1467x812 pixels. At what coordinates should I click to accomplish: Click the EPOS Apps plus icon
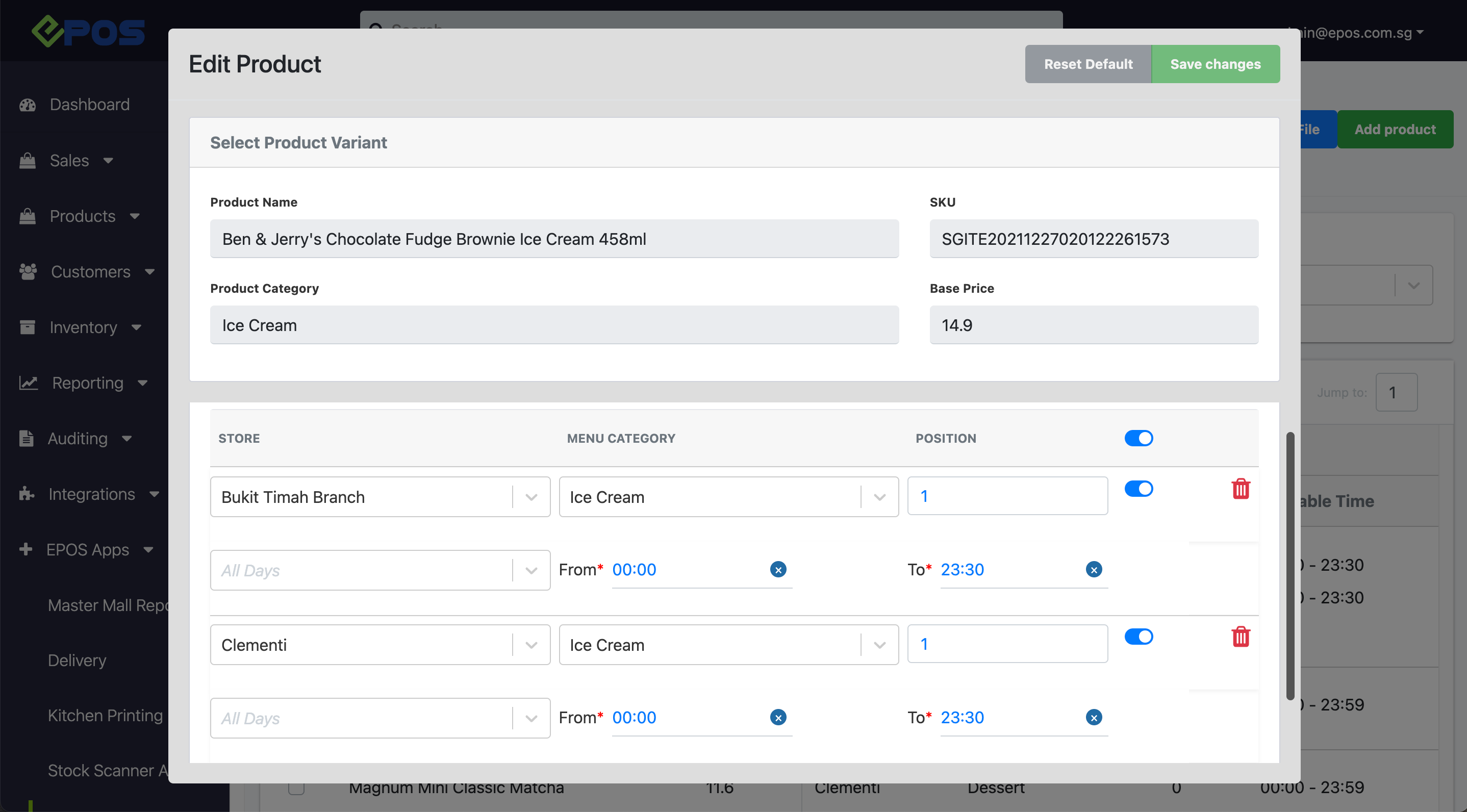pyautogui.click(x=26, y=549)
